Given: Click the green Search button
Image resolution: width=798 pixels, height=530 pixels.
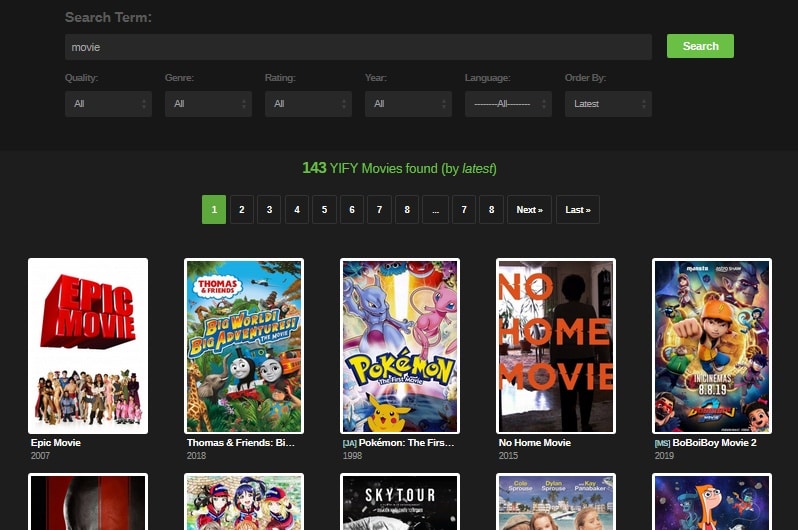Looking at the screenshot, I should [700, 46].
